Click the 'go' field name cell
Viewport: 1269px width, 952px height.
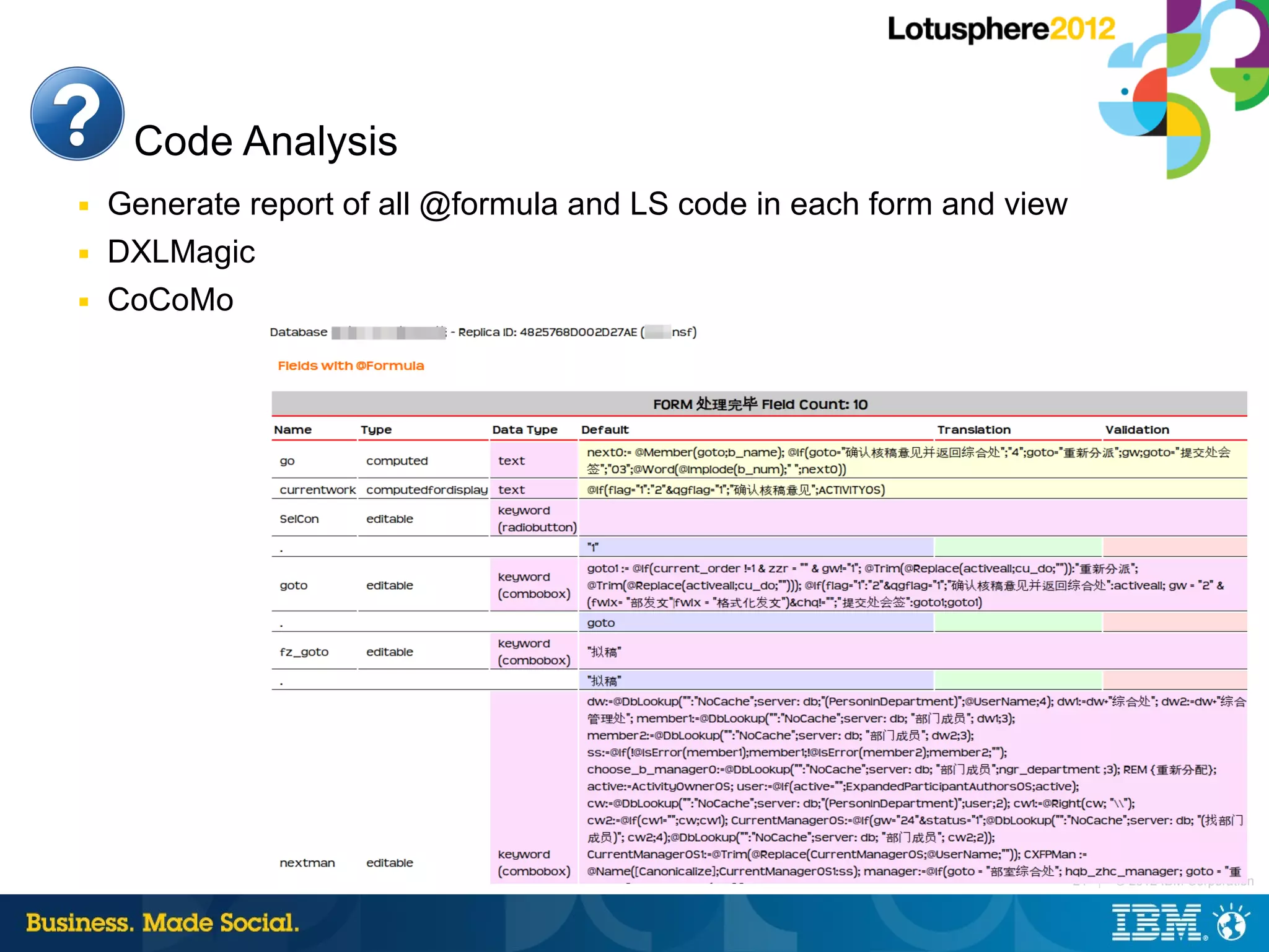314,460
